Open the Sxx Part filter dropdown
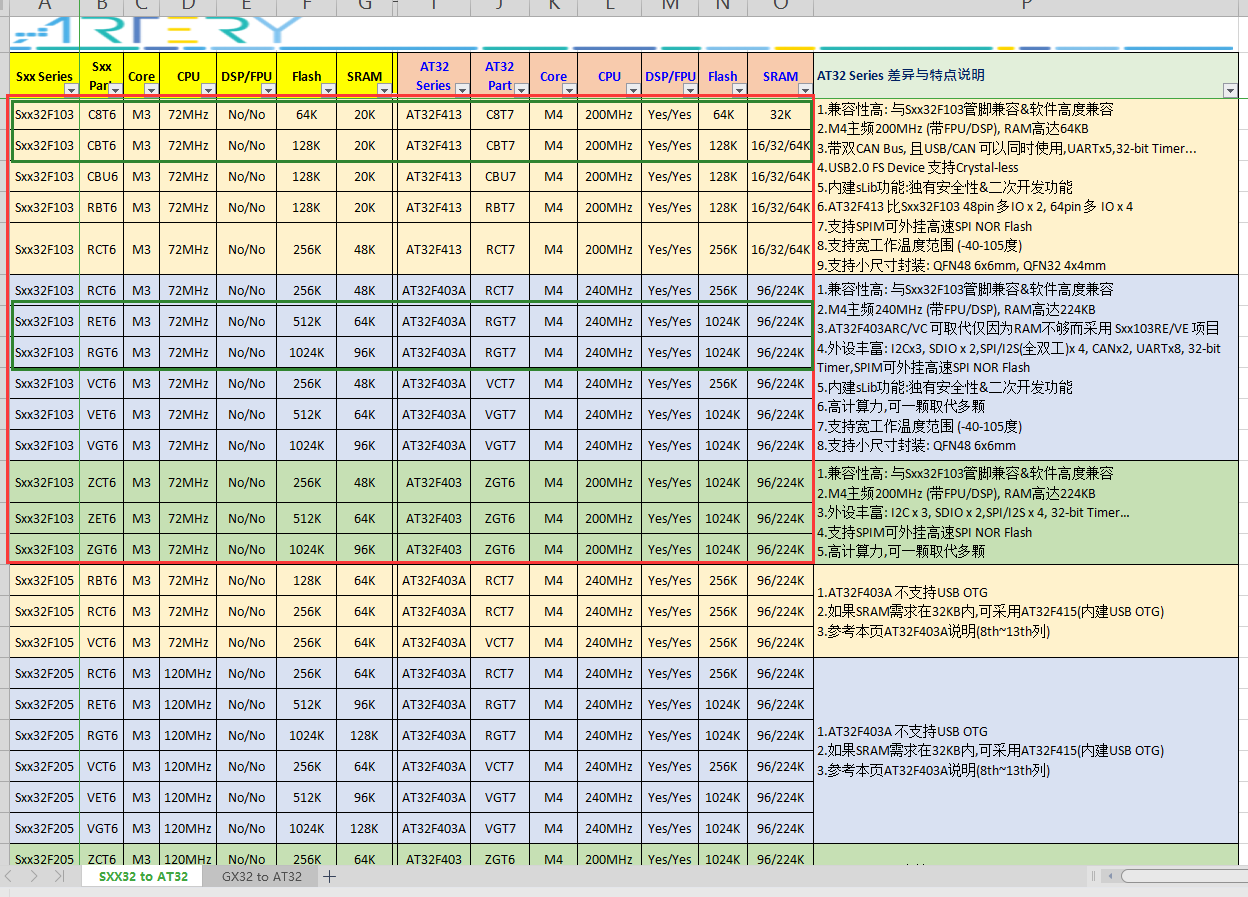This screenshot has width=1248, height=897. tap(115, 90)
